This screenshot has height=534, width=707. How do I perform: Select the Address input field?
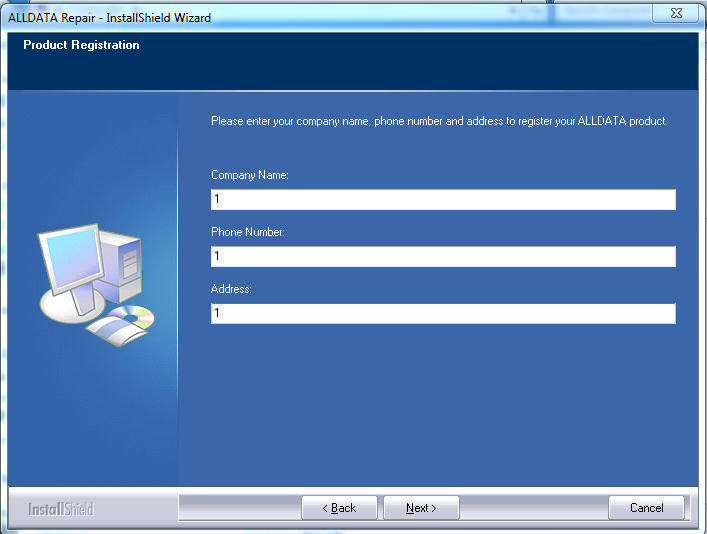point(443,313)
